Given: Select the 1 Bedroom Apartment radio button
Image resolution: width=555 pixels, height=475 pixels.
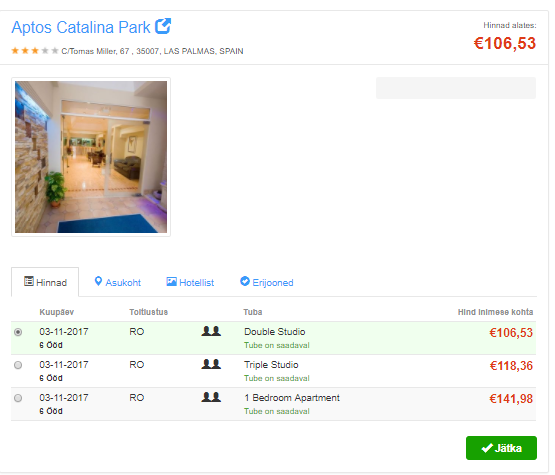Looking at the screenshot, I should [18, 398].
